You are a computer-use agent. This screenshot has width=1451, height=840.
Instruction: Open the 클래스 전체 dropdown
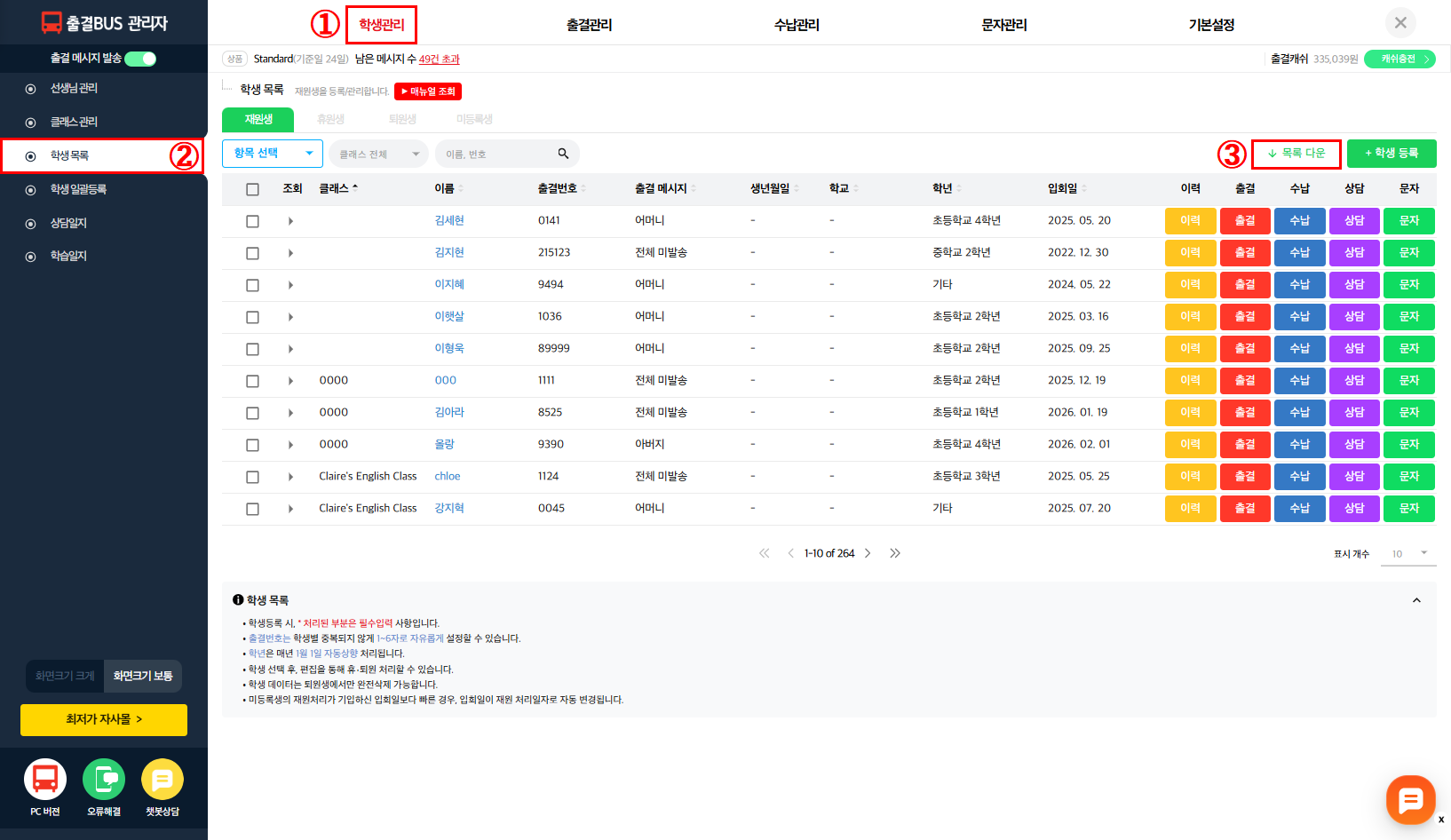(x=378, y=155)
